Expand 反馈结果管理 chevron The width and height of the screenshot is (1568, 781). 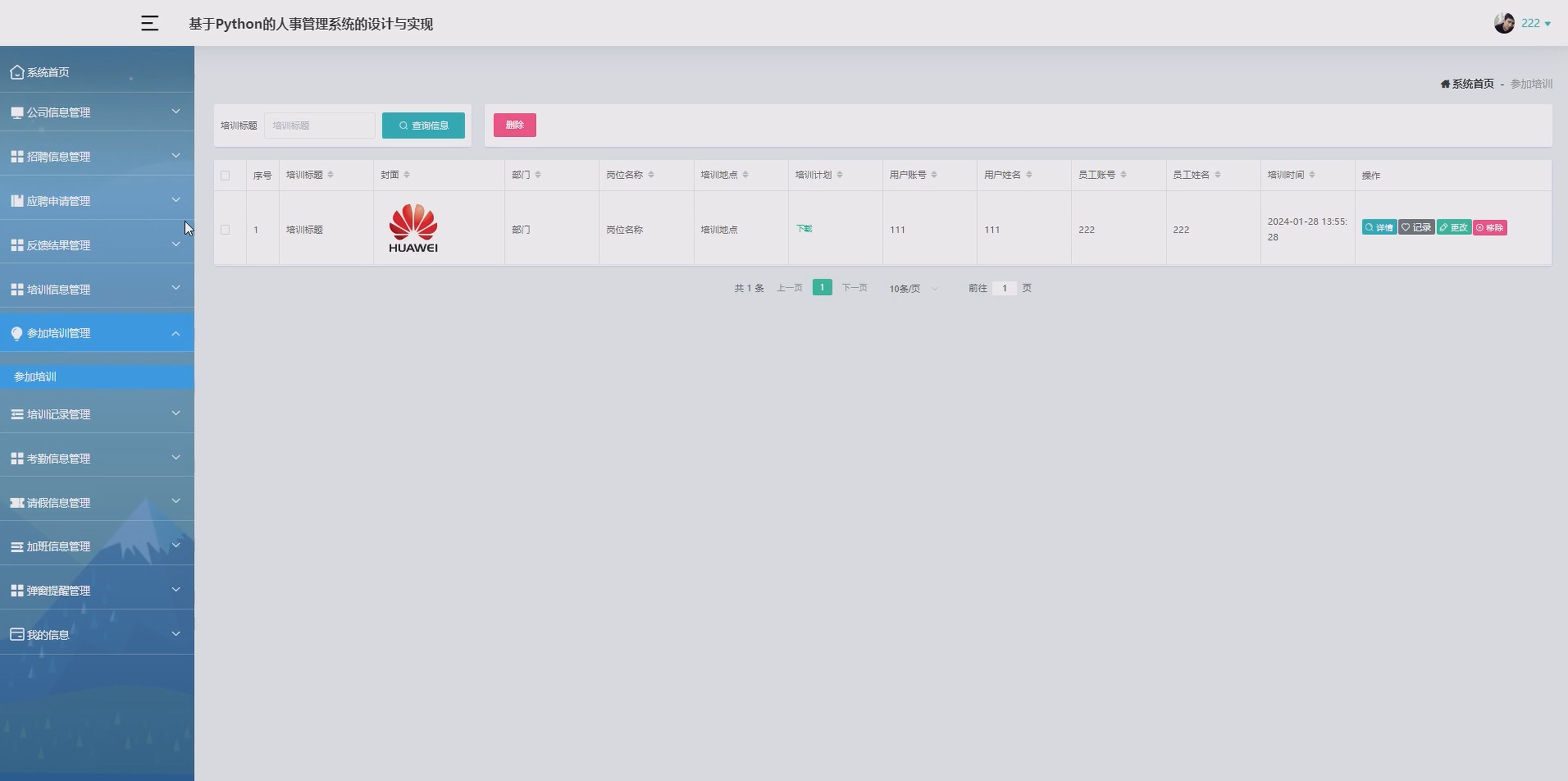(176, 244)
